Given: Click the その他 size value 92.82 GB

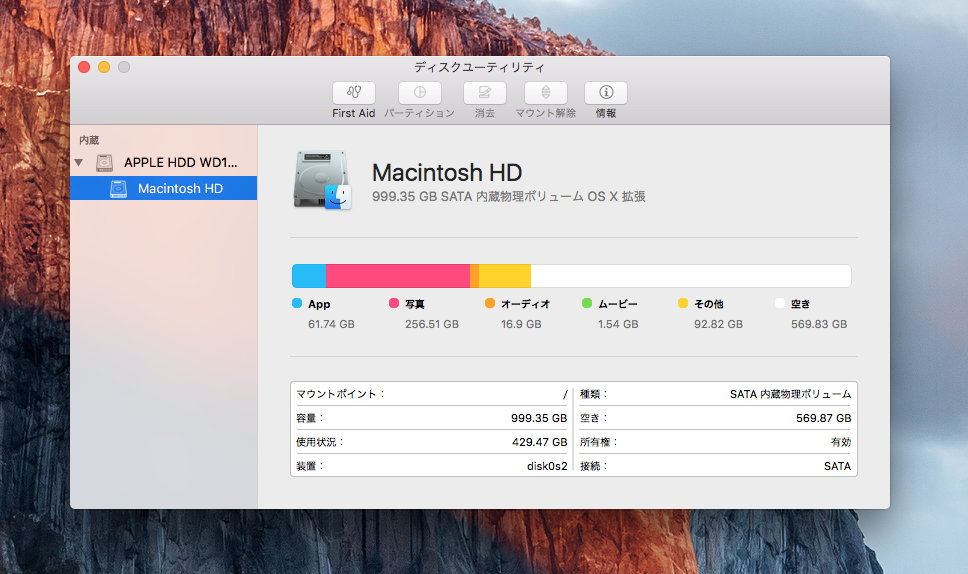Looking at the screenshot, I should 719,324.
